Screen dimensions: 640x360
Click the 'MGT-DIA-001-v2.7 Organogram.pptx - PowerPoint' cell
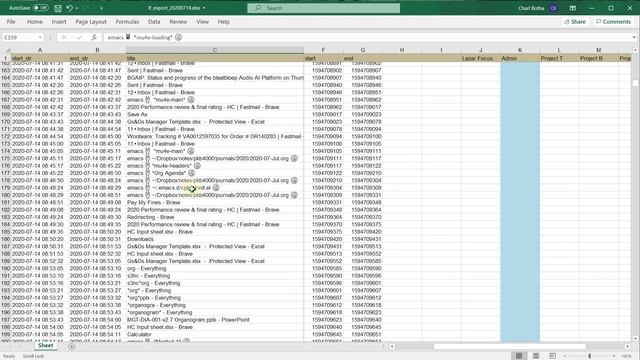[x=215, y=320]
